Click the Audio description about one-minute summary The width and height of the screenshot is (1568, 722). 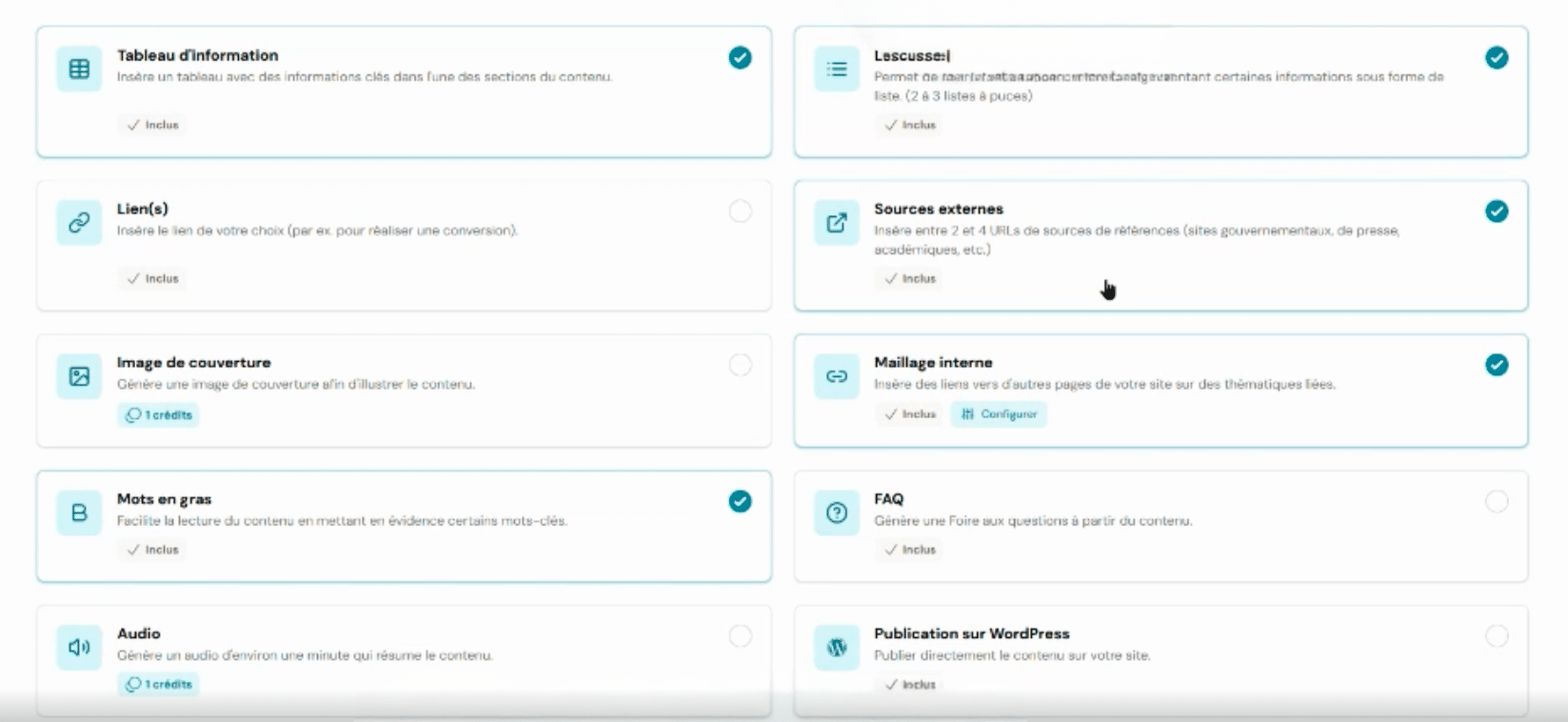[x=305, y=655]
